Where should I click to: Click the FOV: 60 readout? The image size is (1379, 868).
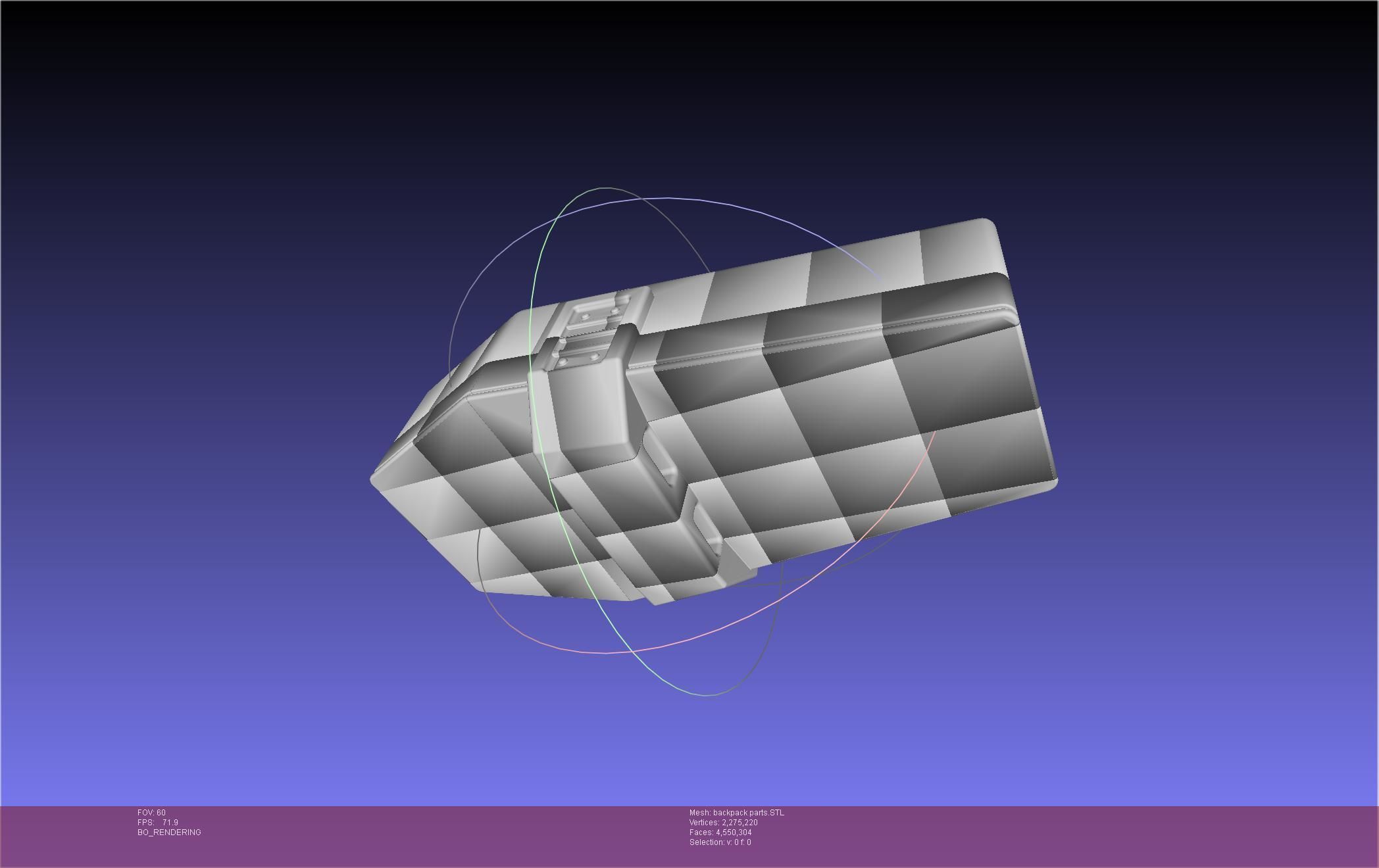(x=151, y=813)
